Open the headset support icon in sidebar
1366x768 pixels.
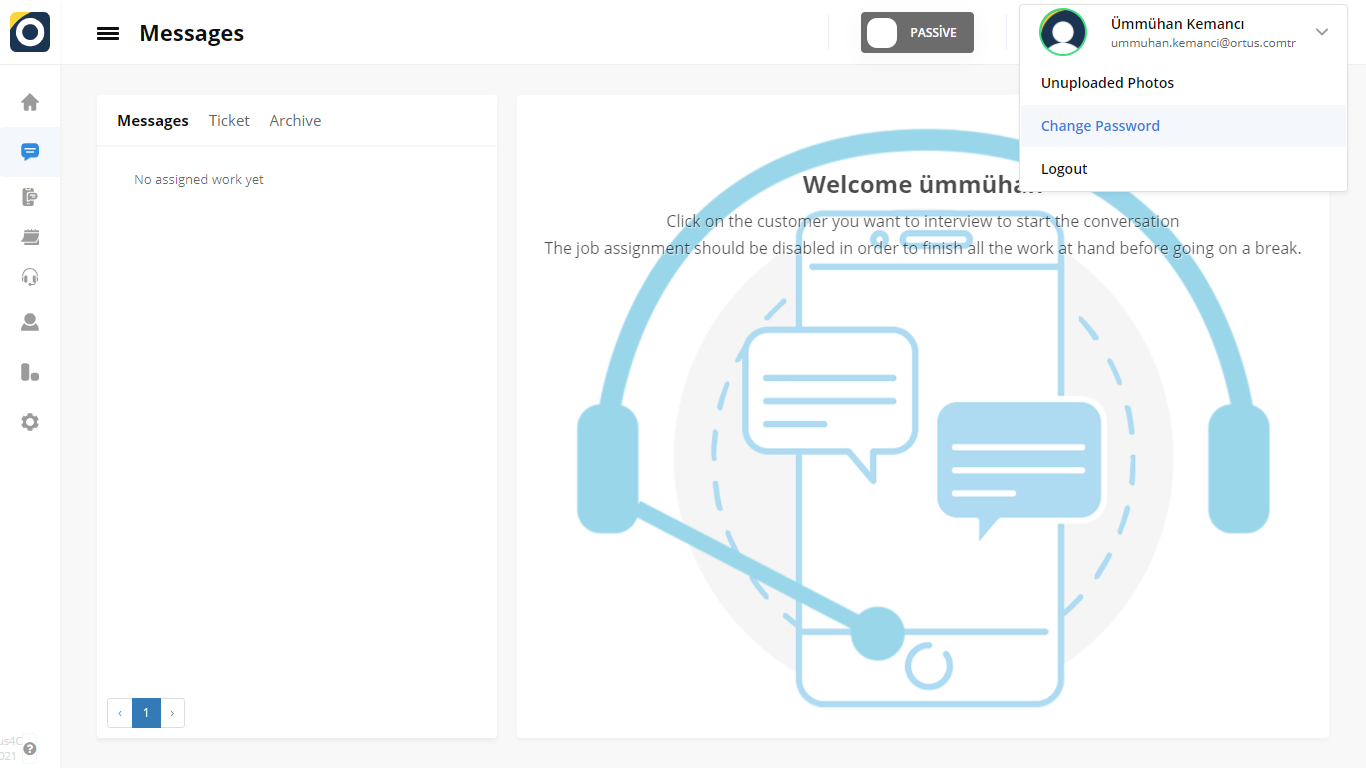[30, 277]
